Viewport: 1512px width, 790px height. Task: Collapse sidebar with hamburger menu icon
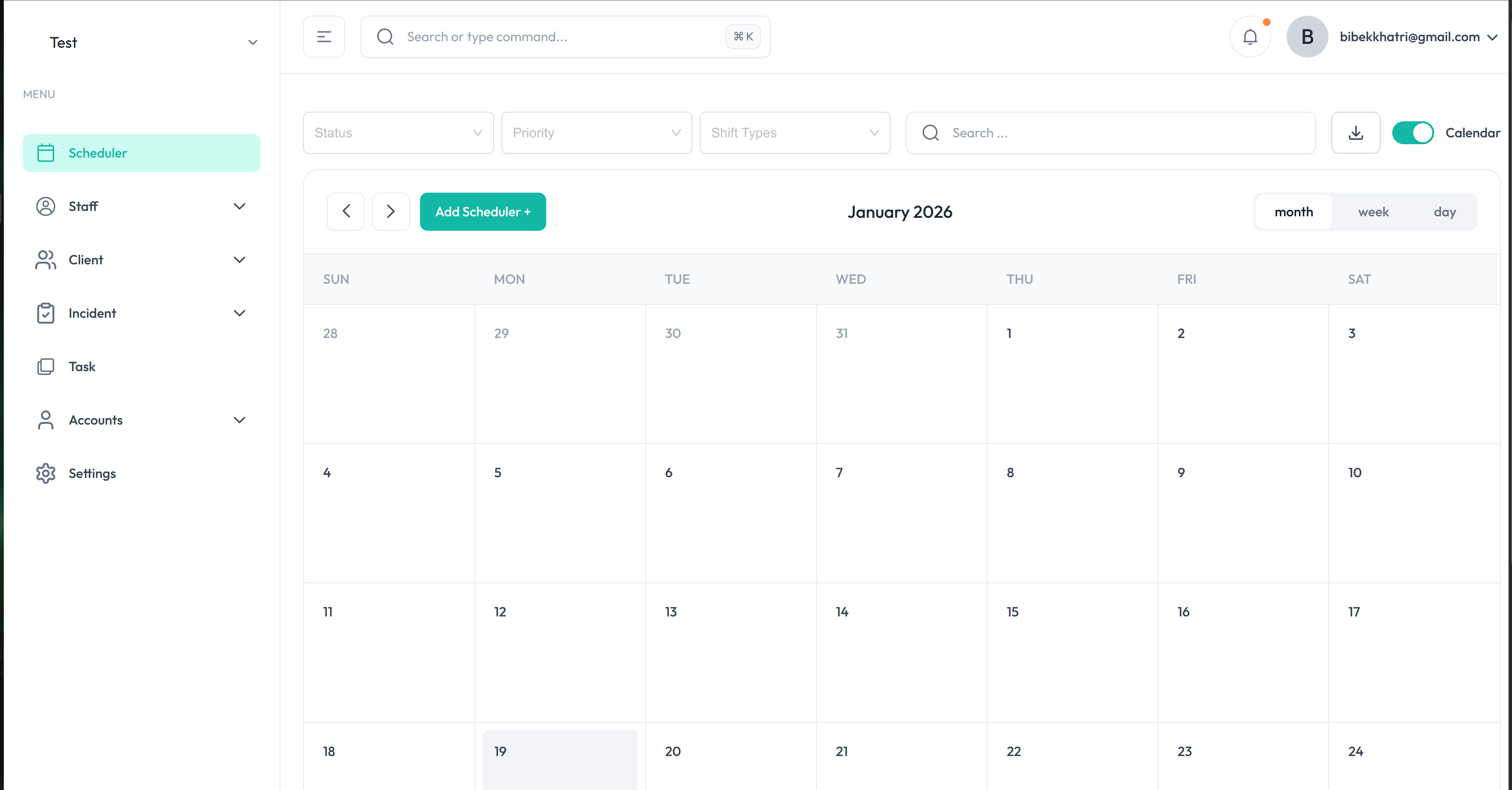tap(324, 37)
